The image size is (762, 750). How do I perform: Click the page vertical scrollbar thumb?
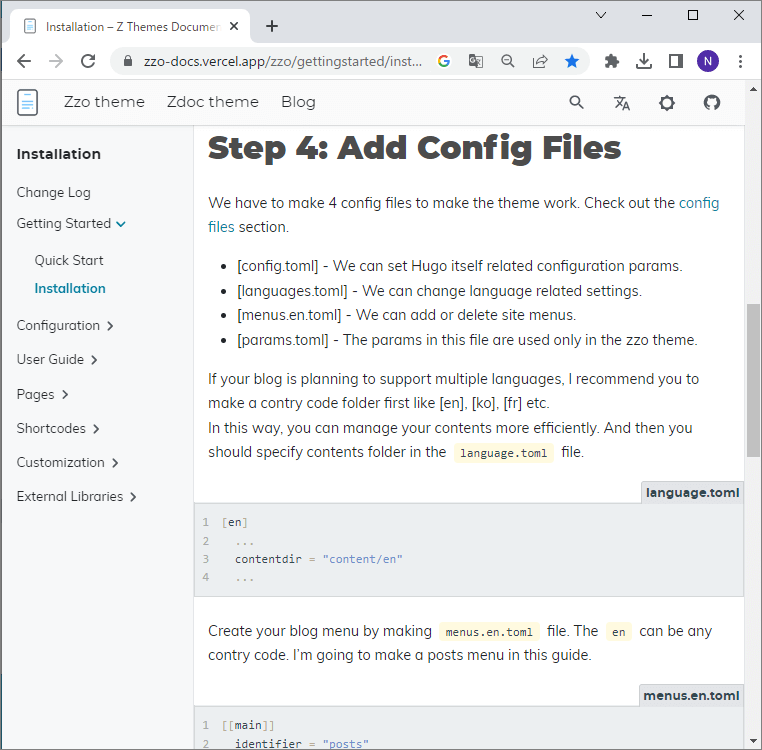753,378
